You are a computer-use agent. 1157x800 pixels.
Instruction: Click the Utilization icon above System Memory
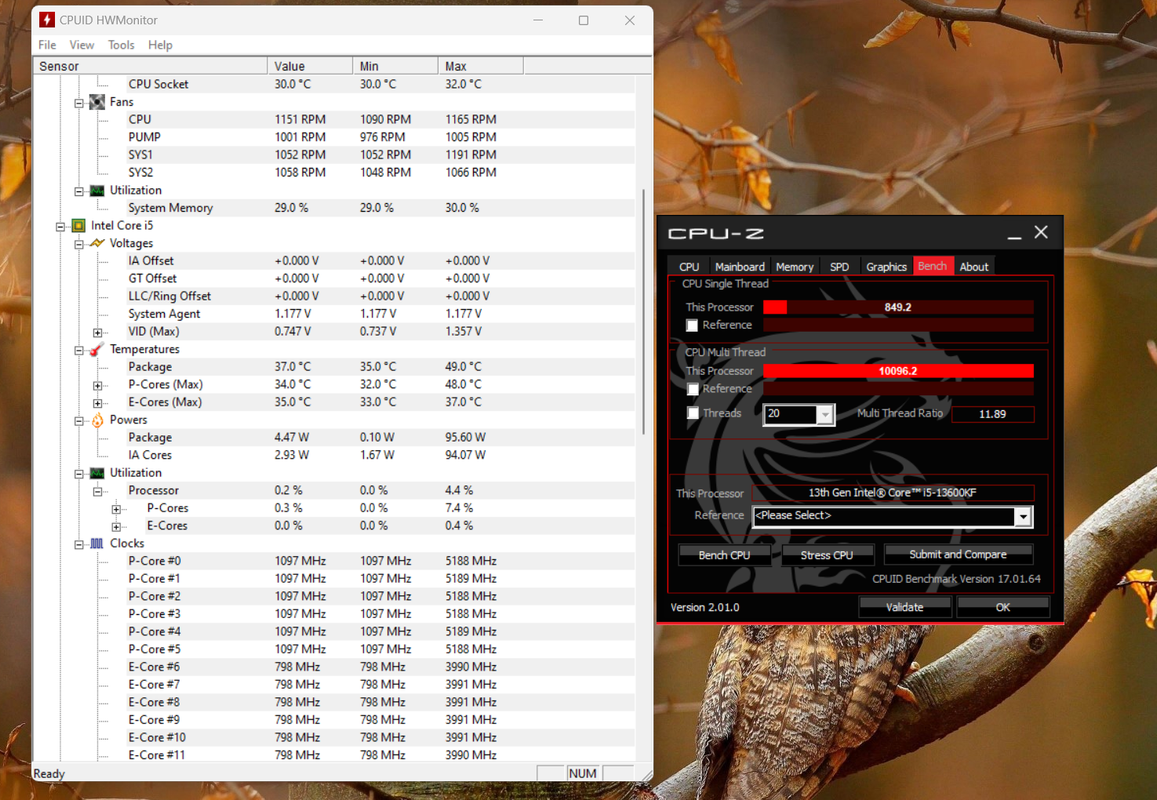[x=97, y=190]
